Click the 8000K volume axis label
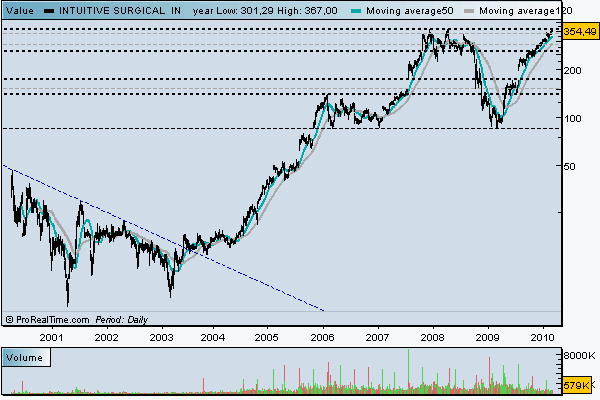Image resolution: width=600 pixels, height=400 pixels. point(579,356)
